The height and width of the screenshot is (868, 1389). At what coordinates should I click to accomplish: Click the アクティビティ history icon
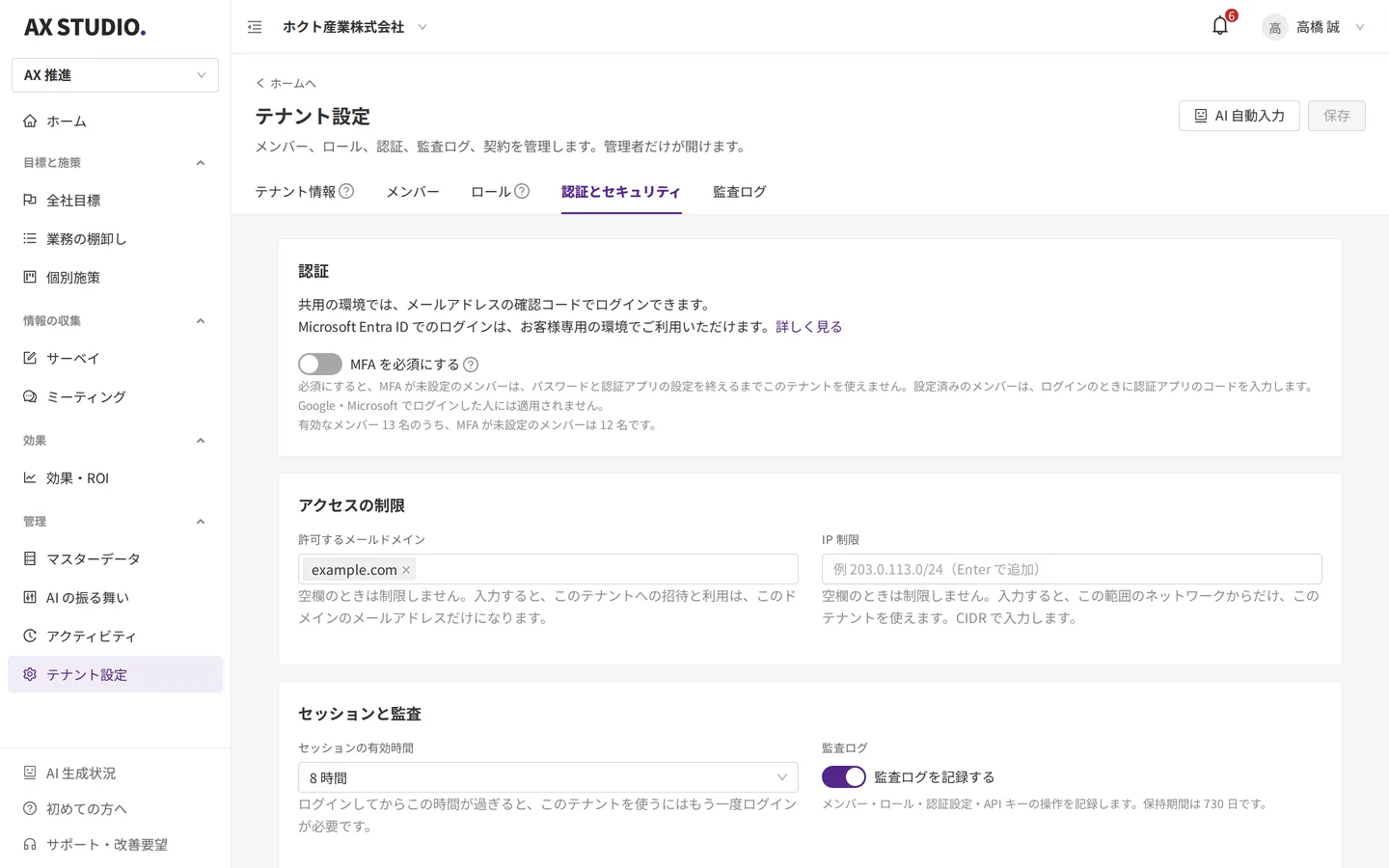(30, 636)
